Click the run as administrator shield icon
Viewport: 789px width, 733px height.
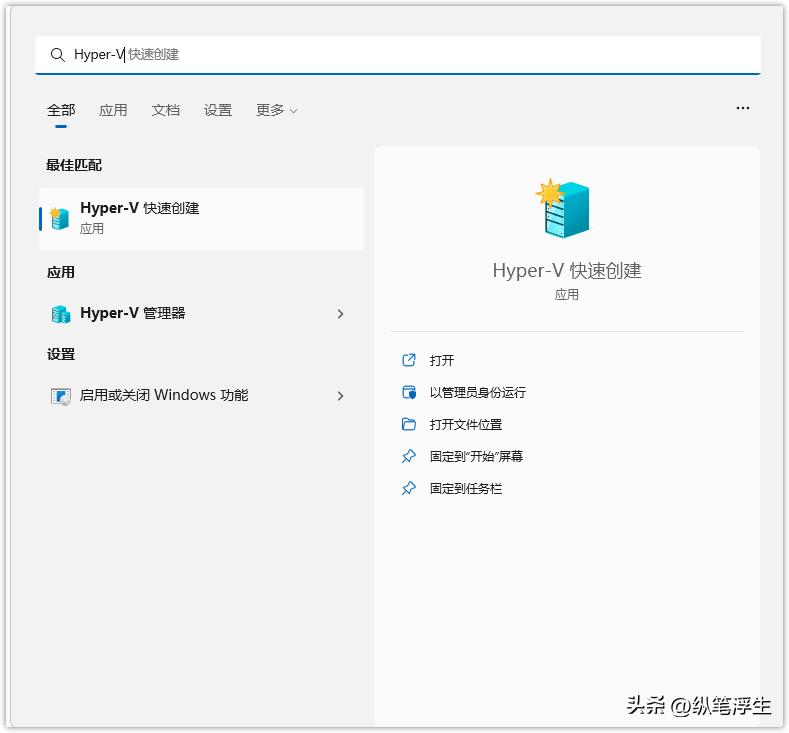[x=409, y=392]
